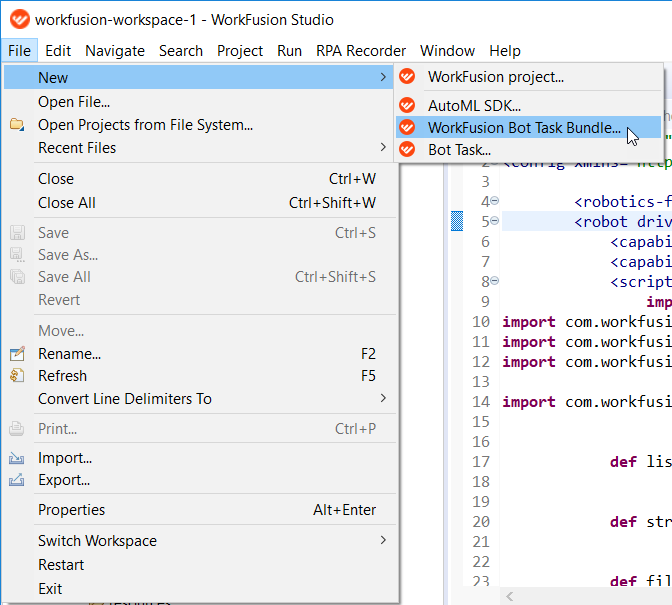
Task: Click the AutoML SDK icon in submenu
Action: [x=407, y=105]
